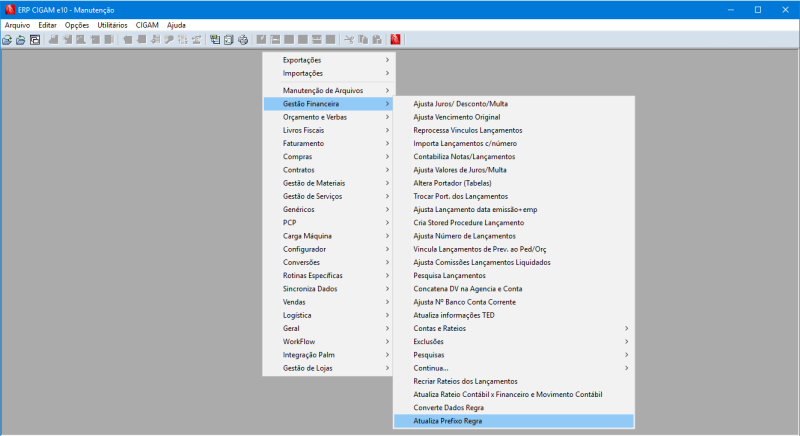Image resolution: width=800 pixels, height=436 pixels.
Task: Expand the Exportações submenu arrow
Action: click(387, 60)
